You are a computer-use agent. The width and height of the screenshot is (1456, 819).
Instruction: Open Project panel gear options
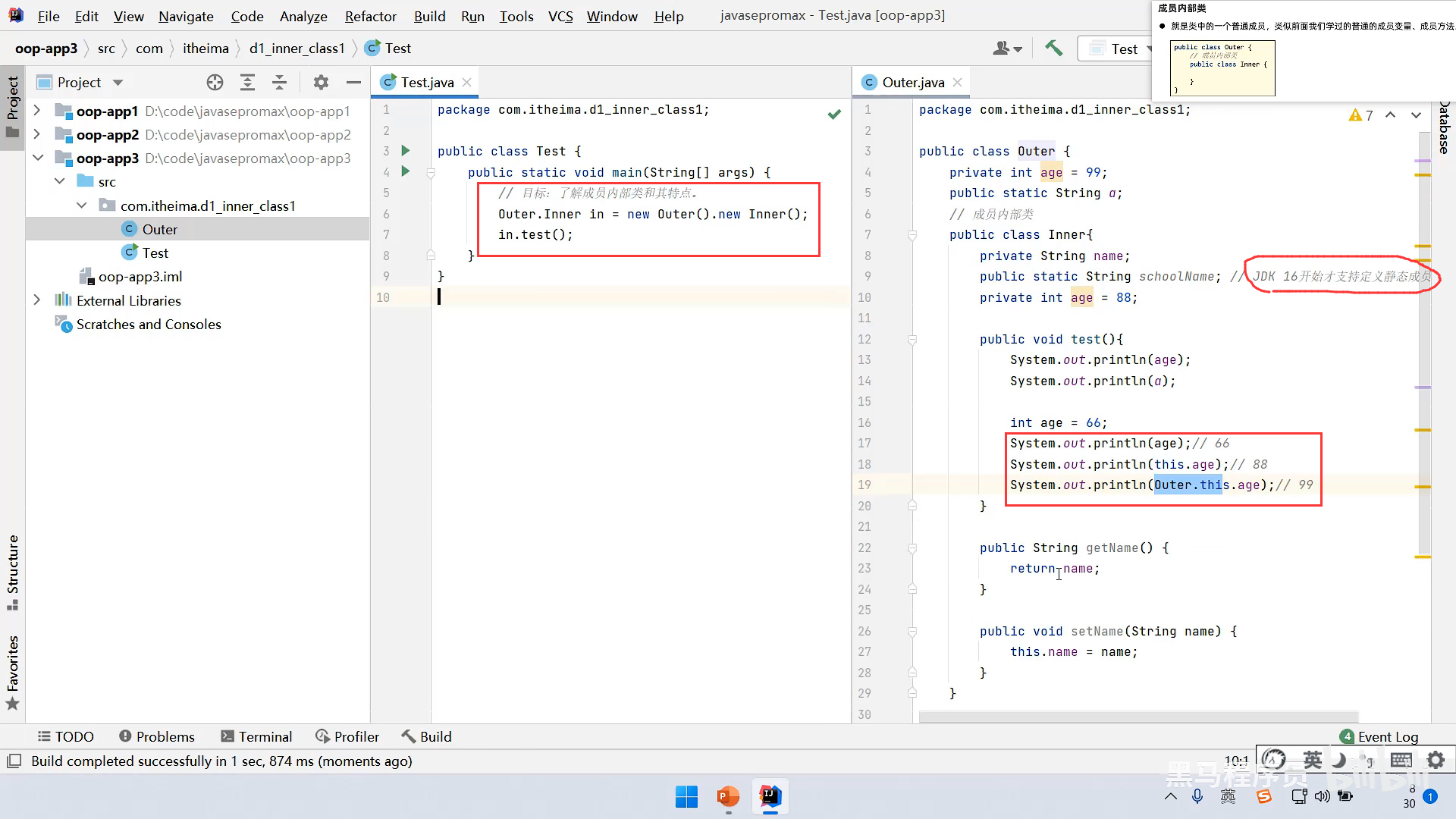pyautogui.click(x=321, y=83)
